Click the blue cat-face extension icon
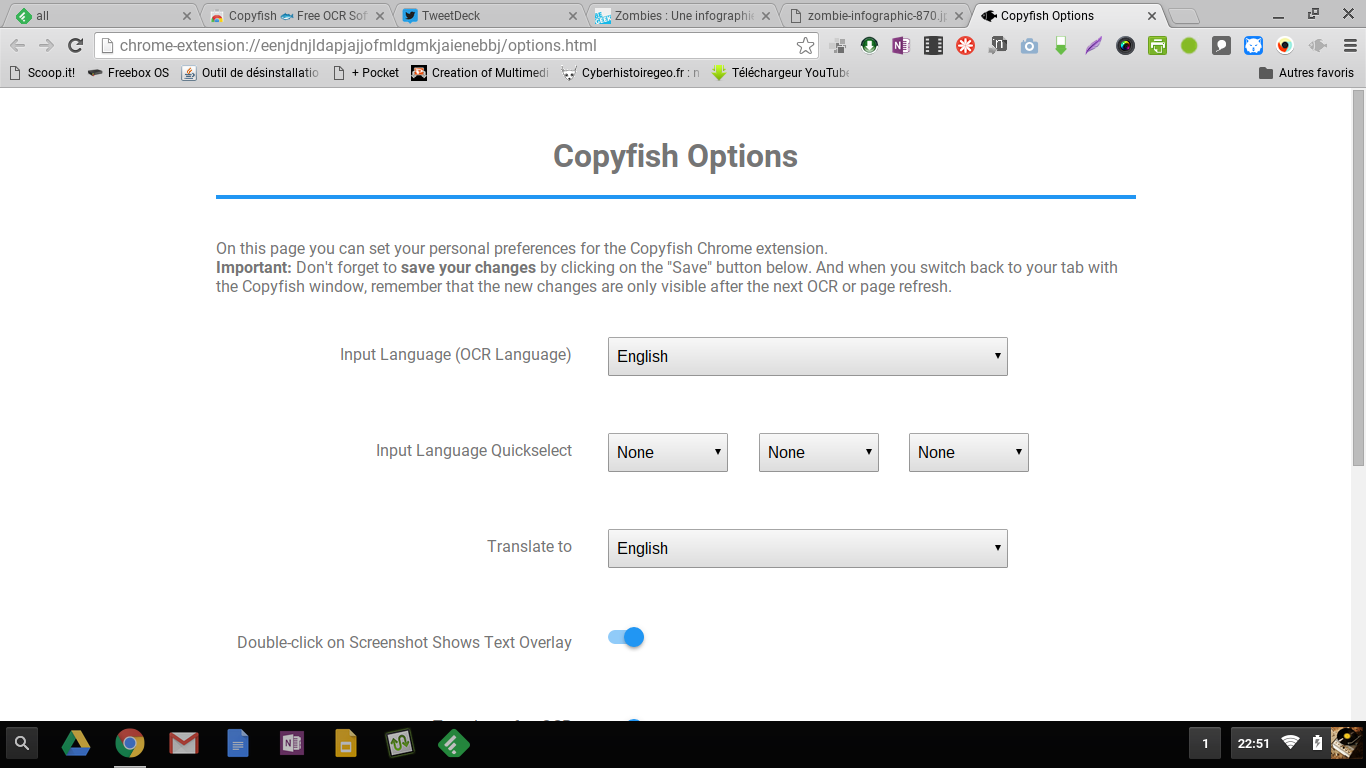The width and height of the screenshot is (1366, 768). click(1253, 45)
